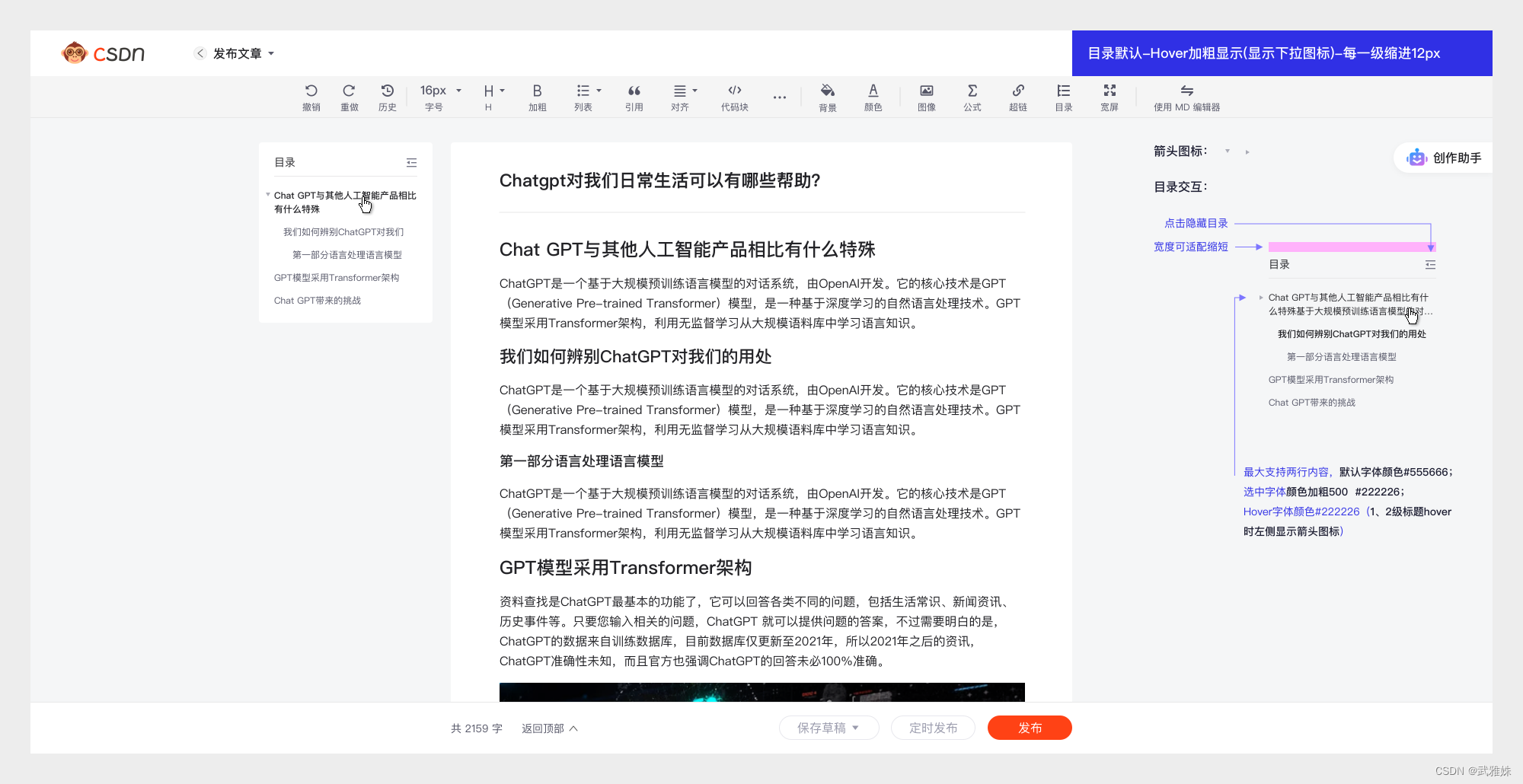Select right-panel item 我们如何辨别ChatGPT对我们的用处

[x=1352, y=334]
